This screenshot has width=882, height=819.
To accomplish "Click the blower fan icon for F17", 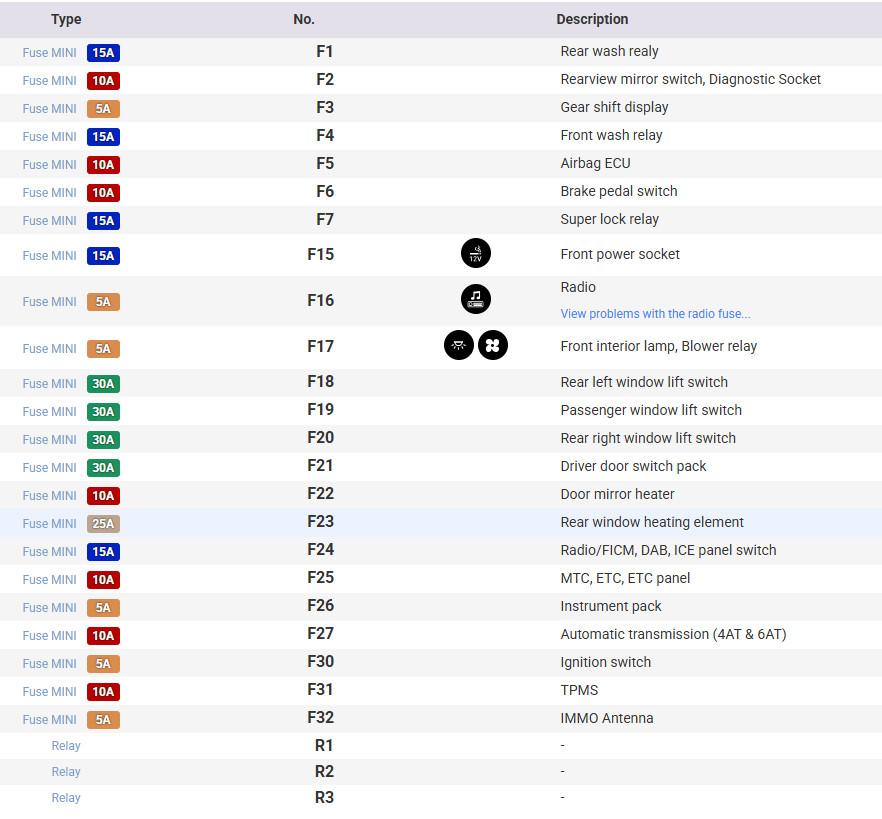I will click(x=492, y=345).
